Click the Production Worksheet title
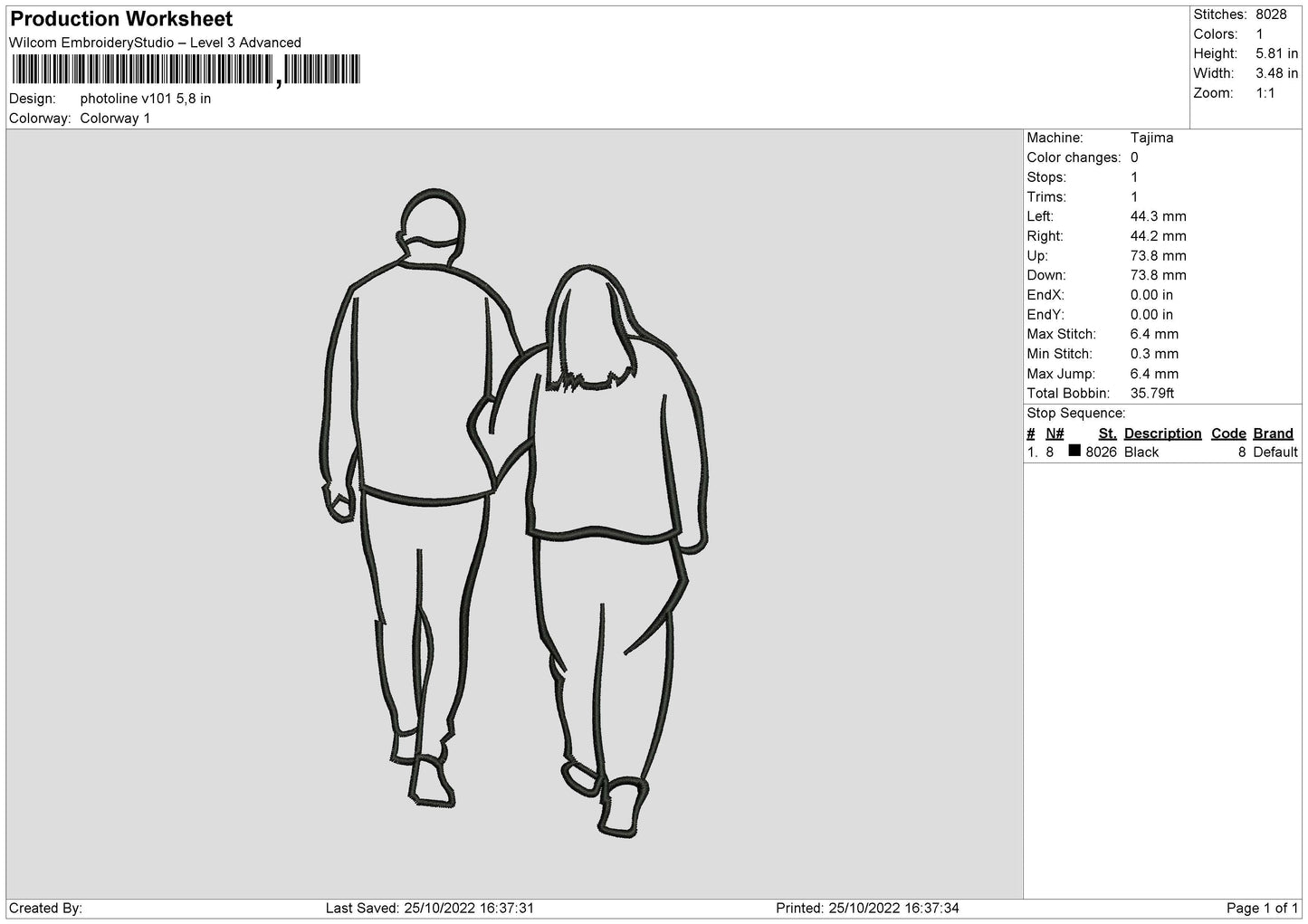This screenshot has width=1308, height=924. [x=121, y=19]
